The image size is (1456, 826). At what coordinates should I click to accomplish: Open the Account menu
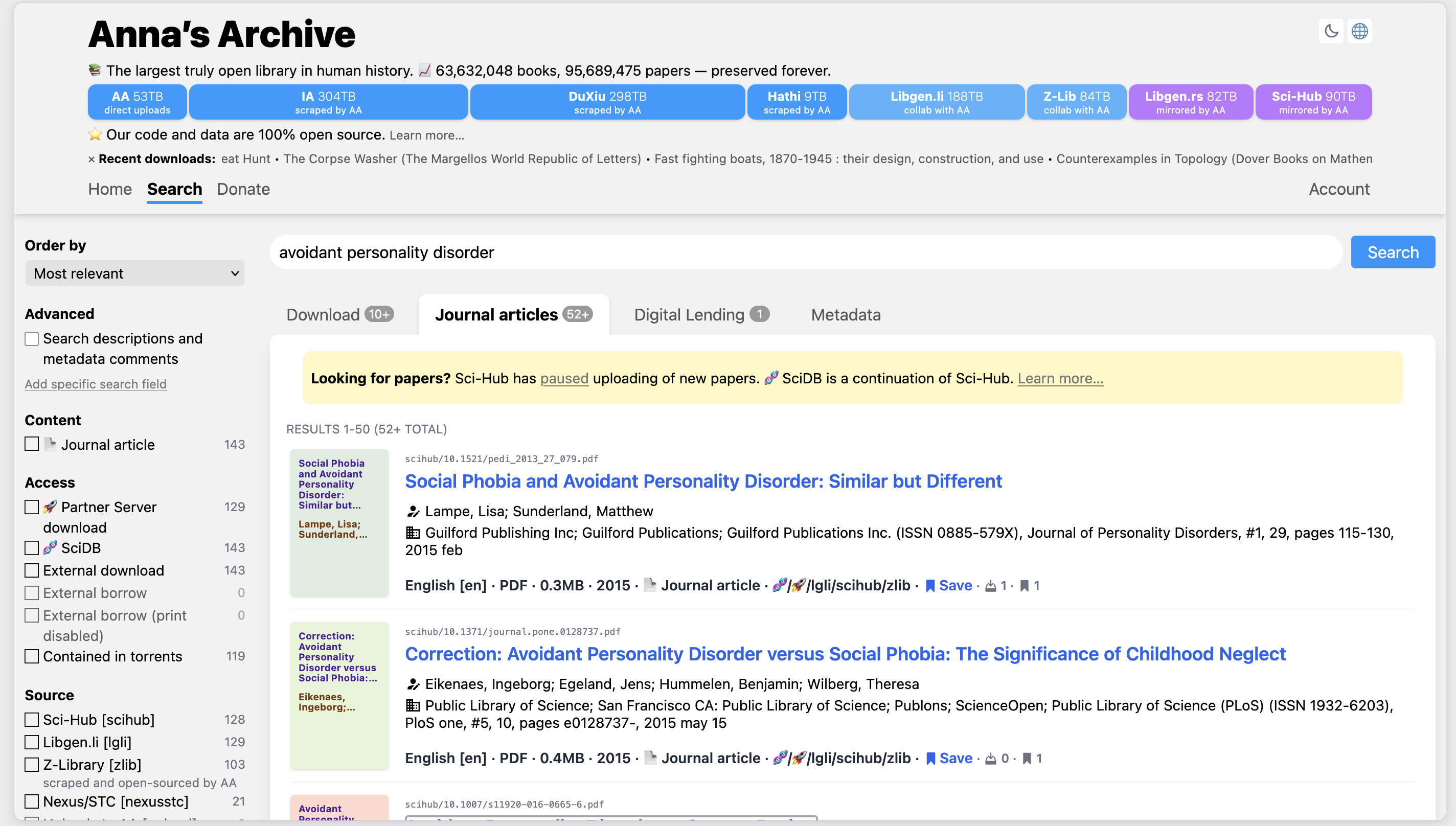(1338, 189)
